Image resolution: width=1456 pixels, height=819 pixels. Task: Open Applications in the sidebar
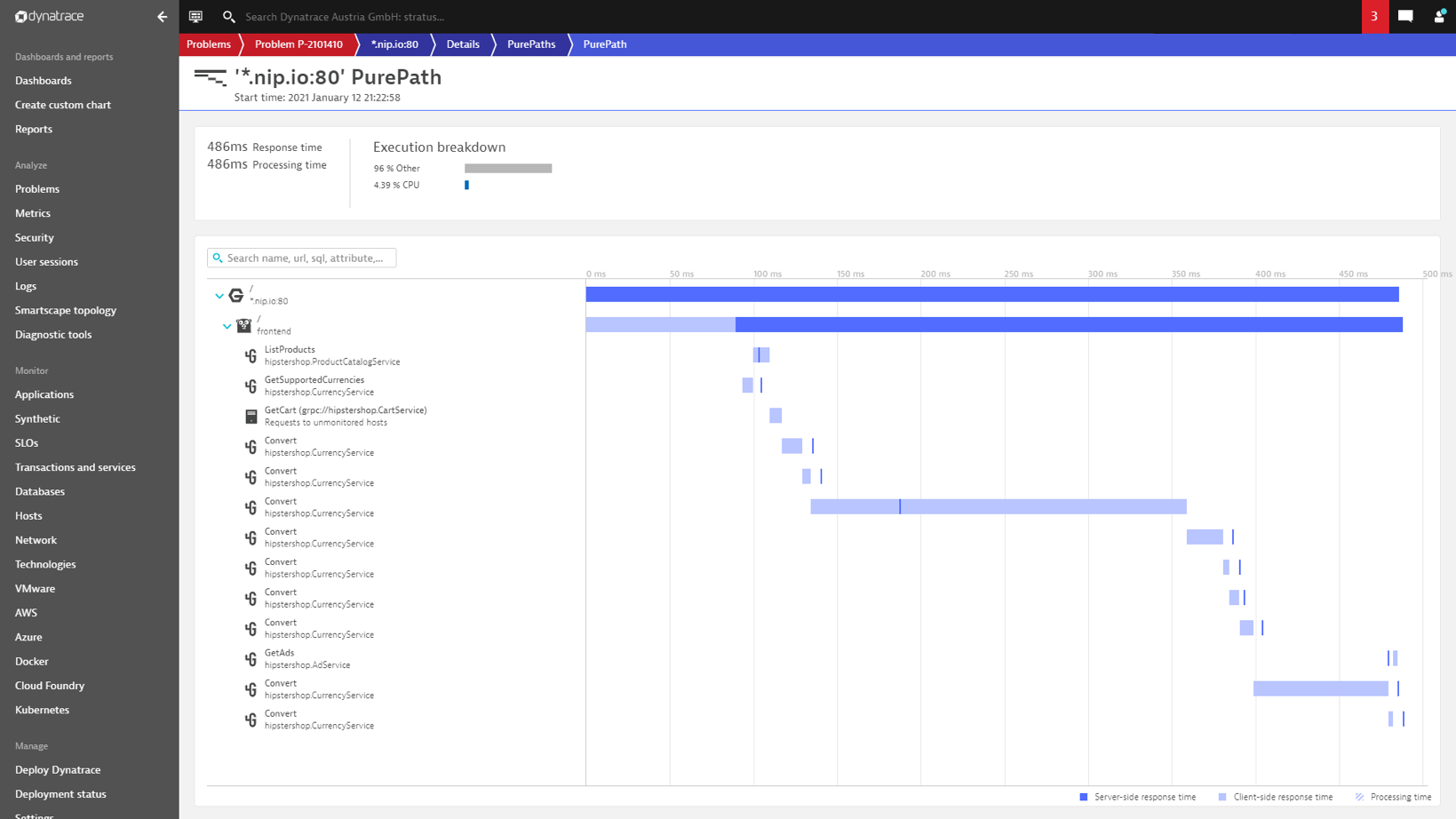[44, 394]
